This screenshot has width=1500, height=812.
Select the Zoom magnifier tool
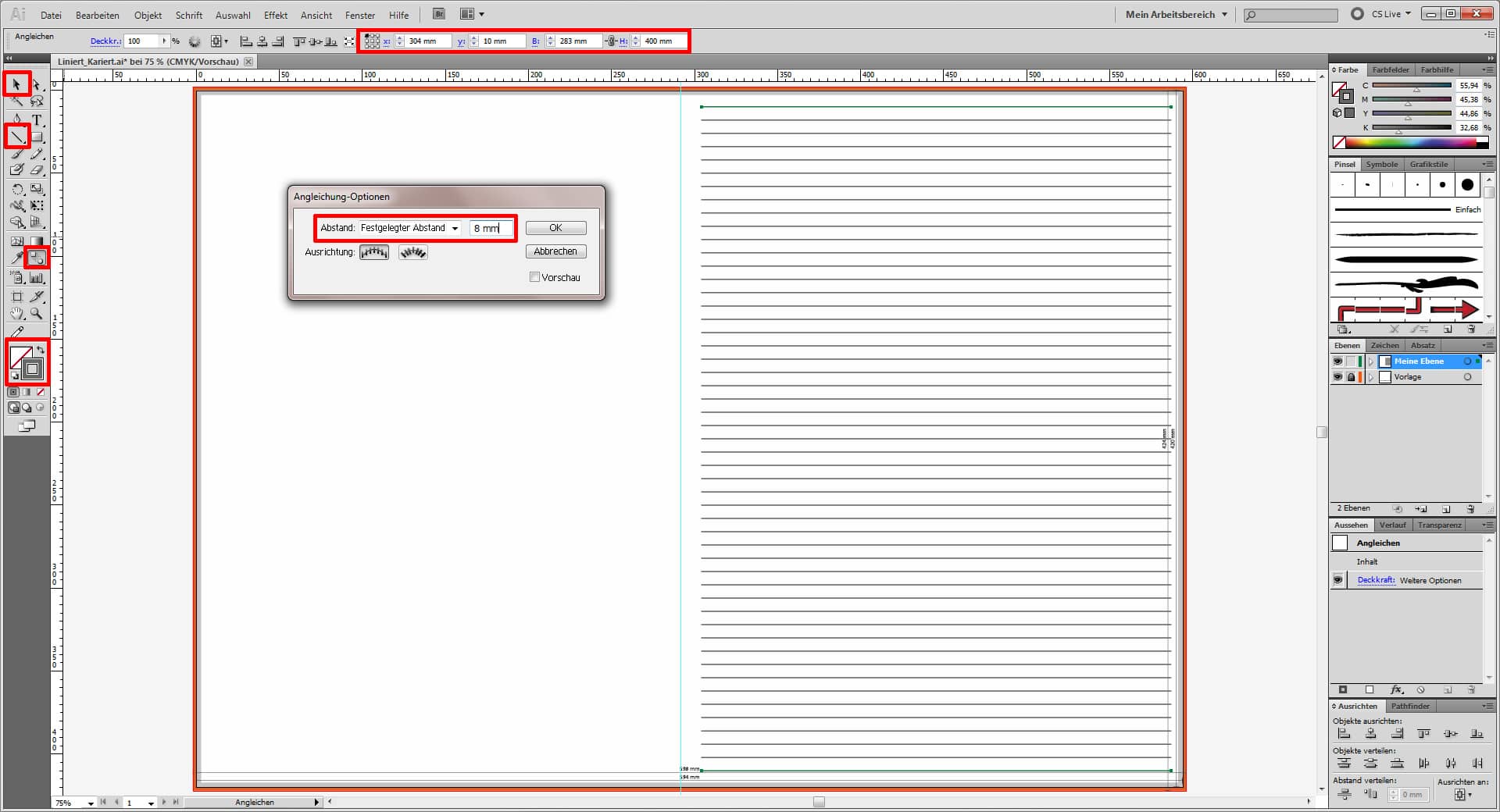coord(37,314)
